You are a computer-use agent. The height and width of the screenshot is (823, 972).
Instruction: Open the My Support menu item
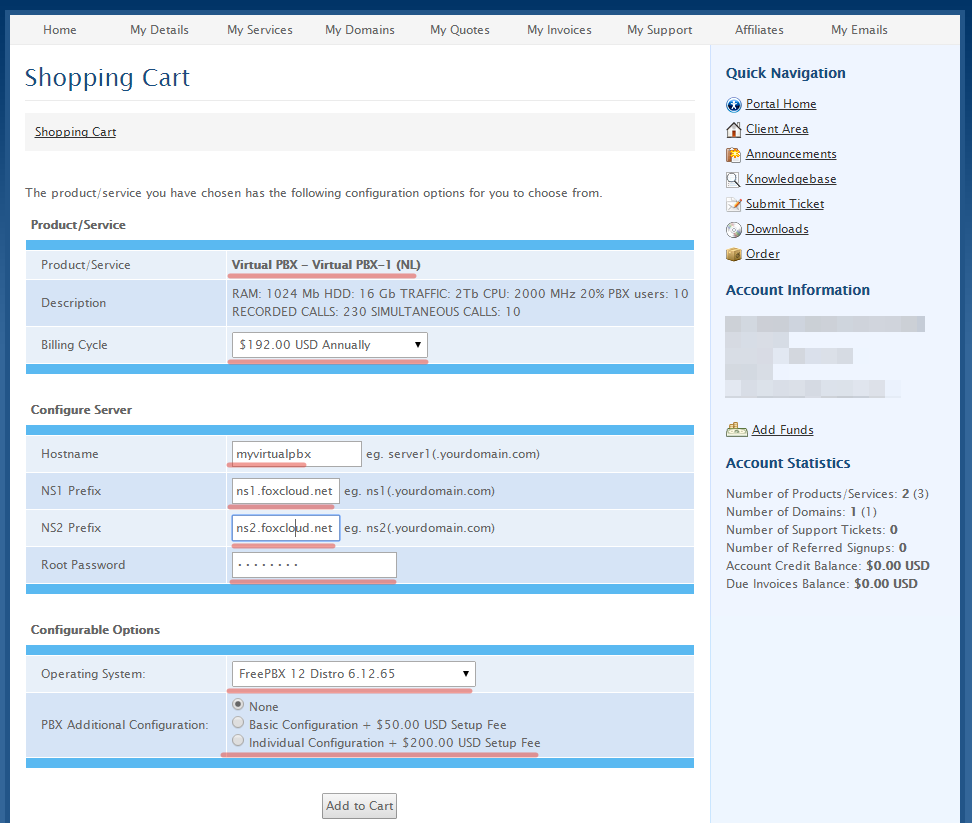click(x=659, y=30)
